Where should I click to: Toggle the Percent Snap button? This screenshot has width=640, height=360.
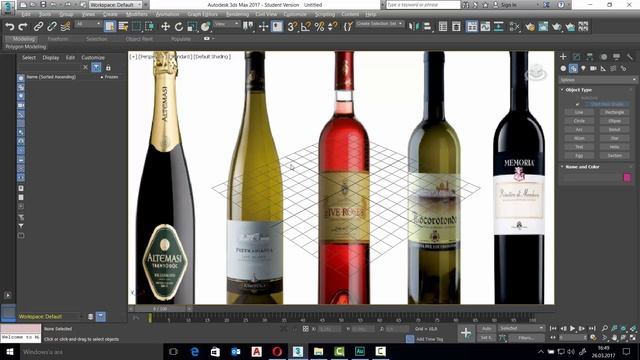point(319,27)
